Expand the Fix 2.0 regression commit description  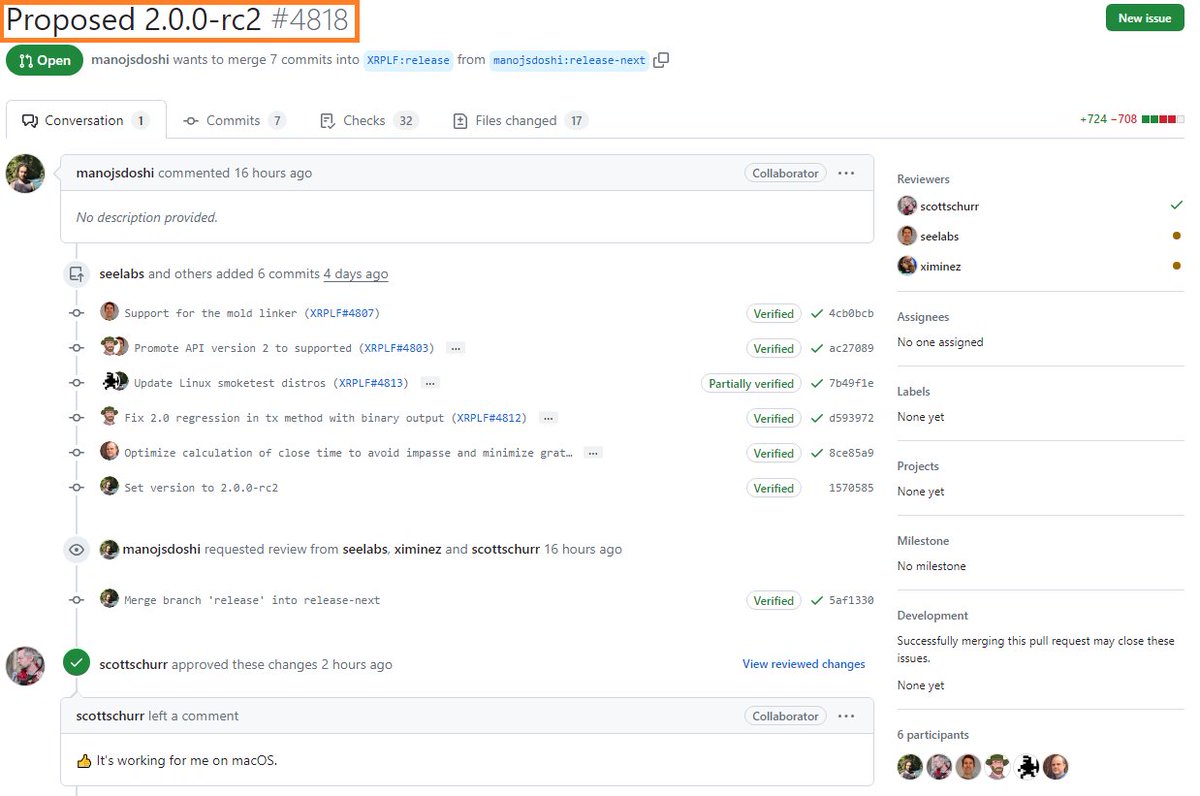pyautogui.click(x=547, y=418)
